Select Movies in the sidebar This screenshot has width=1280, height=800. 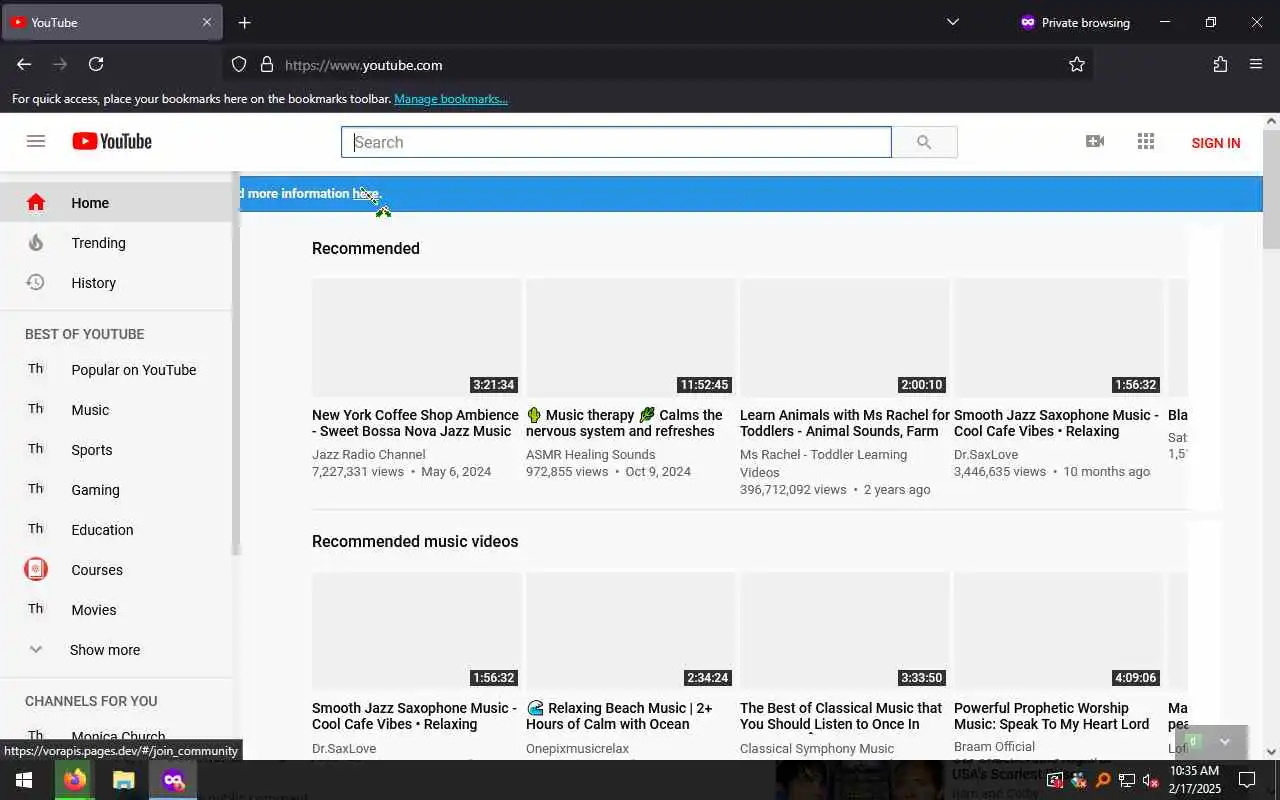click(x=93, y=610)
